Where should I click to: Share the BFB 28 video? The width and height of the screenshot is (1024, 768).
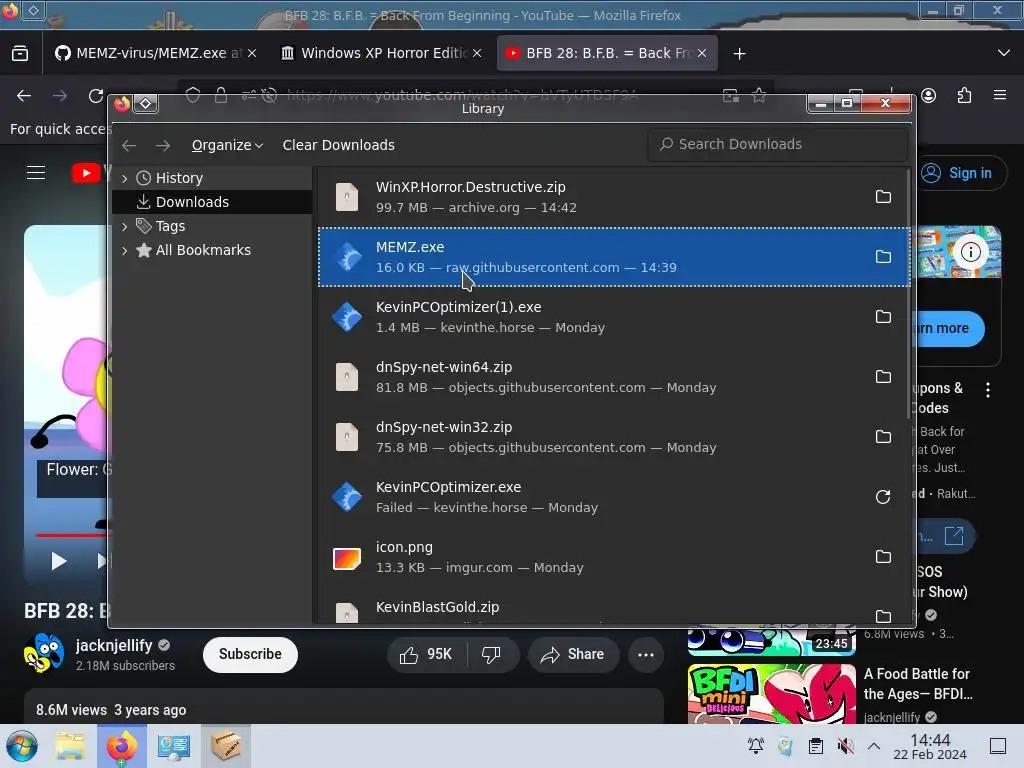(573, 654)
